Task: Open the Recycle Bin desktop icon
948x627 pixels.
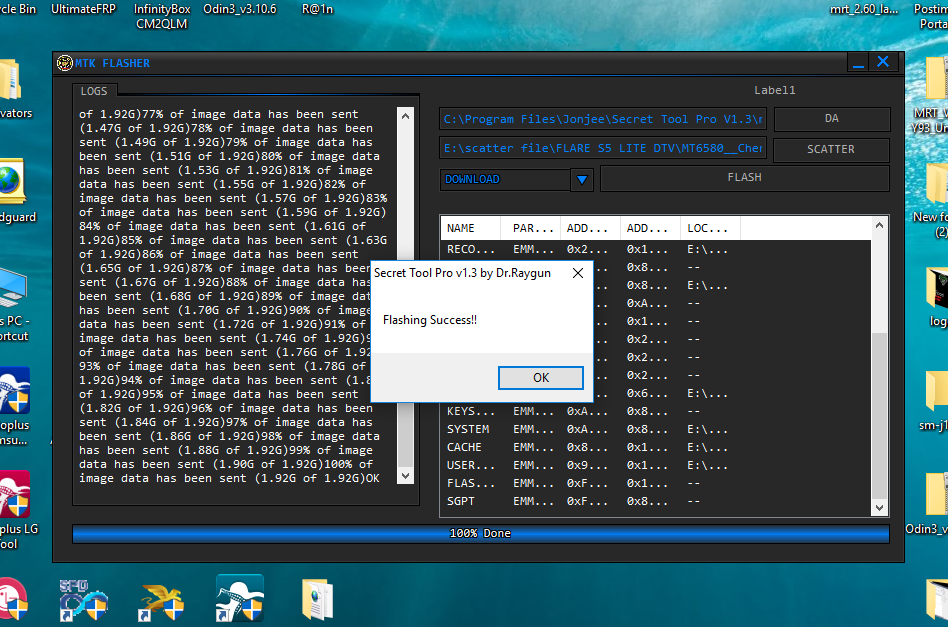Action: tap(18, 9)
